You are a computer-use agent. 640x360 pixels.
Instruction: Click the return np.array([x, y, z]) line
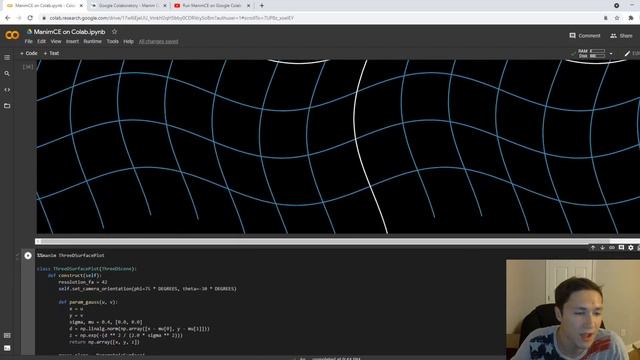click(x=104, y=342)
